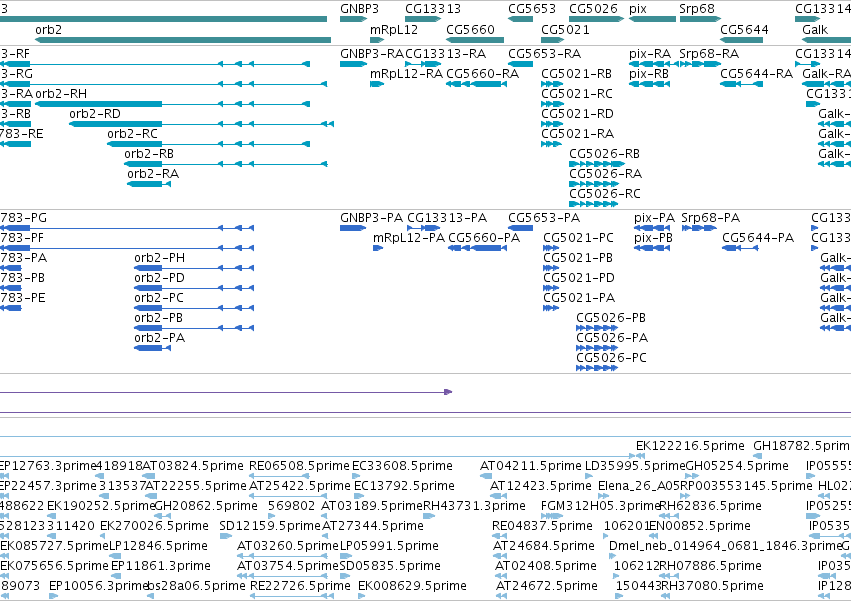Click transcript CG5026-RA
The height and width of the screenshot is (601, 851).
pos(606,174)
